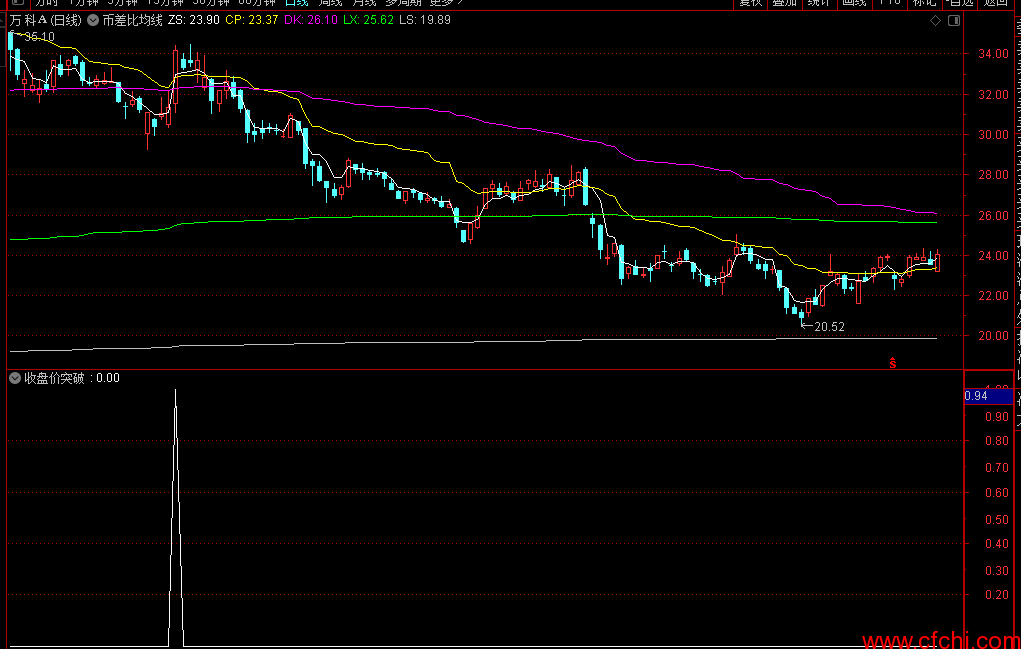Screen dimensions: 1021x649
Task: Click the 20.00 price axis label
Action: (x=996, y=336)
